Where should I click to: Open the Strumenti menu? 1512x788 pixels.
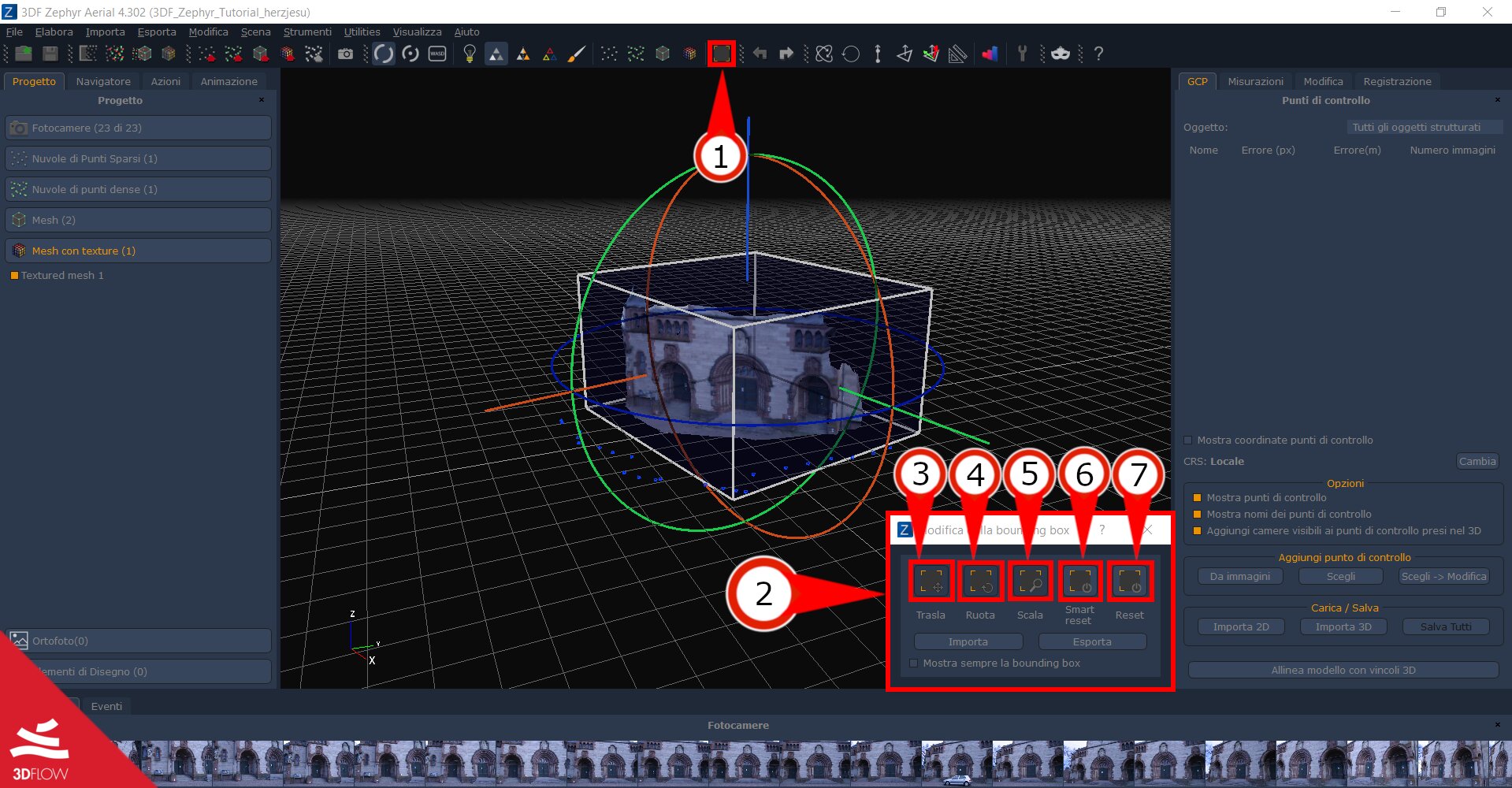(x=307, y=32)
